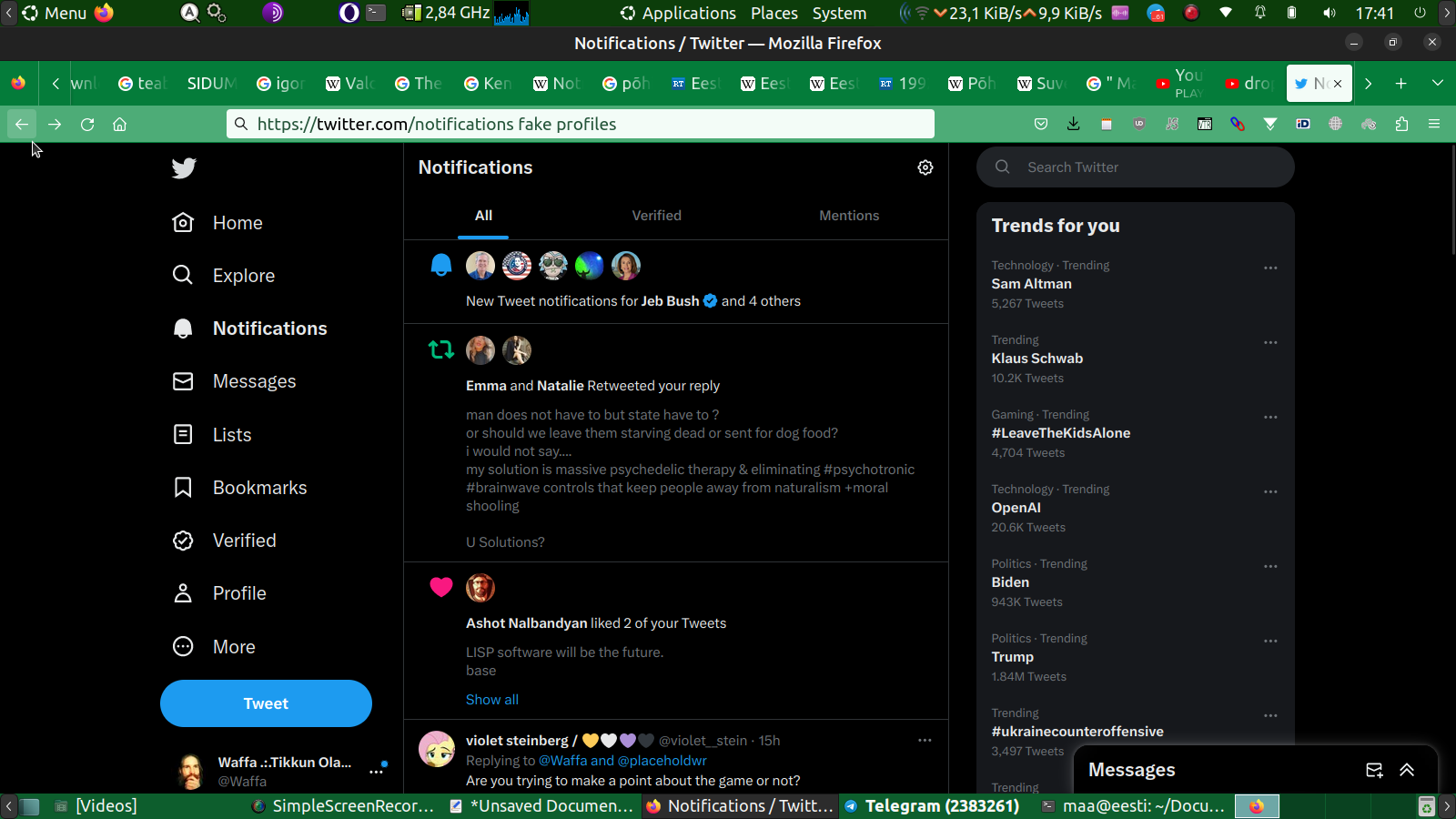Switch to the Mentions tab
Screen dimensions: 1456x819
[x=849, y=216]
